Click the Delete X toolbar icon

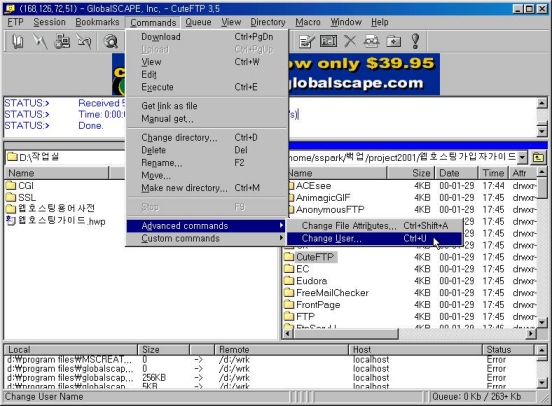[350, 41]
